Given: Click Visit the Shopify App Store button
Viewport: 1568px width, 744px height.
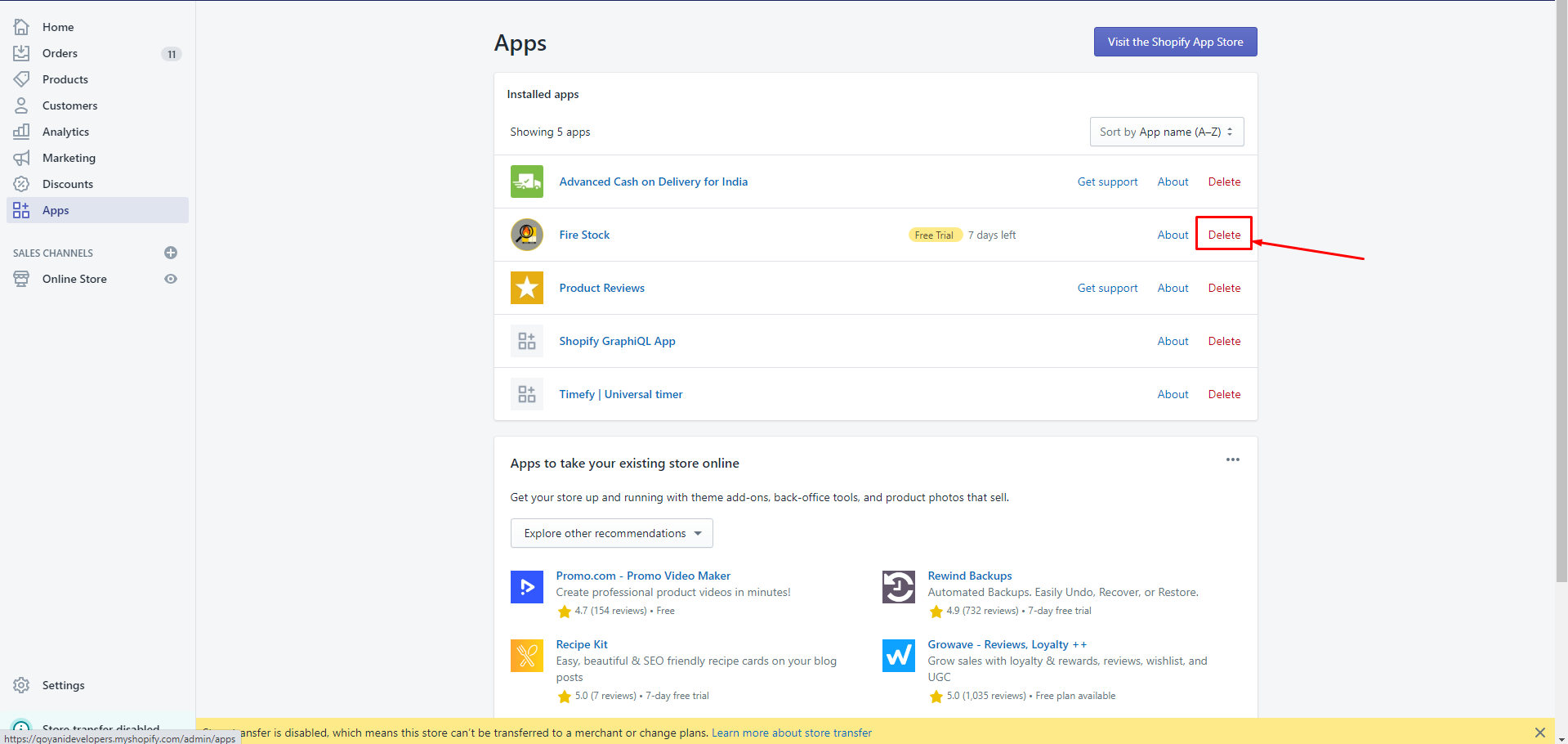Looking at the screenshot, I should pyautogui.click(x=1176, y=42).
